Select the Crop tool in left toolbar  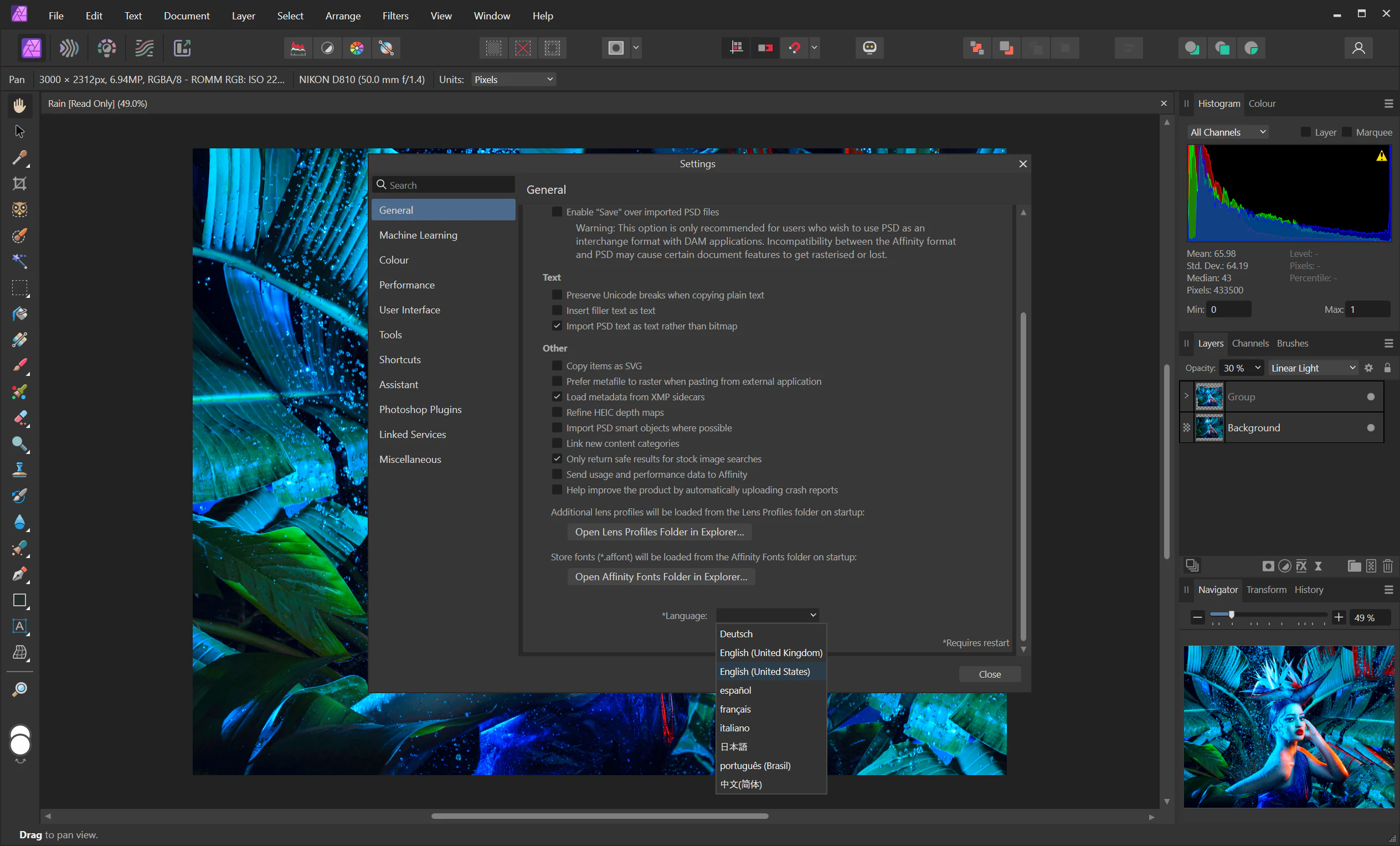click(19, 183)
